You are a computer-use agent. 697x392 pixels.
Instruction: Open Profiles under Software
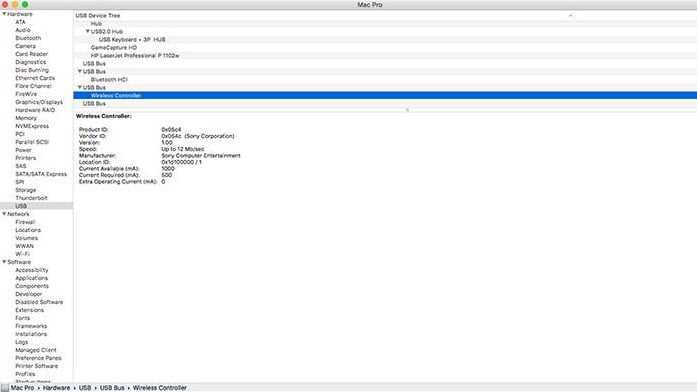pos(25,374)
